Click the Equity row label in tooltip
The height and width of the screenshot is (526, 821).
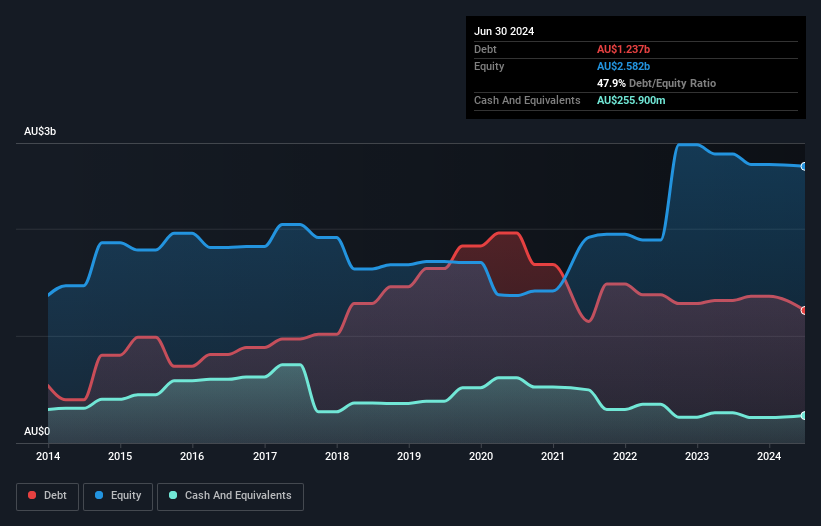(489, 66)
